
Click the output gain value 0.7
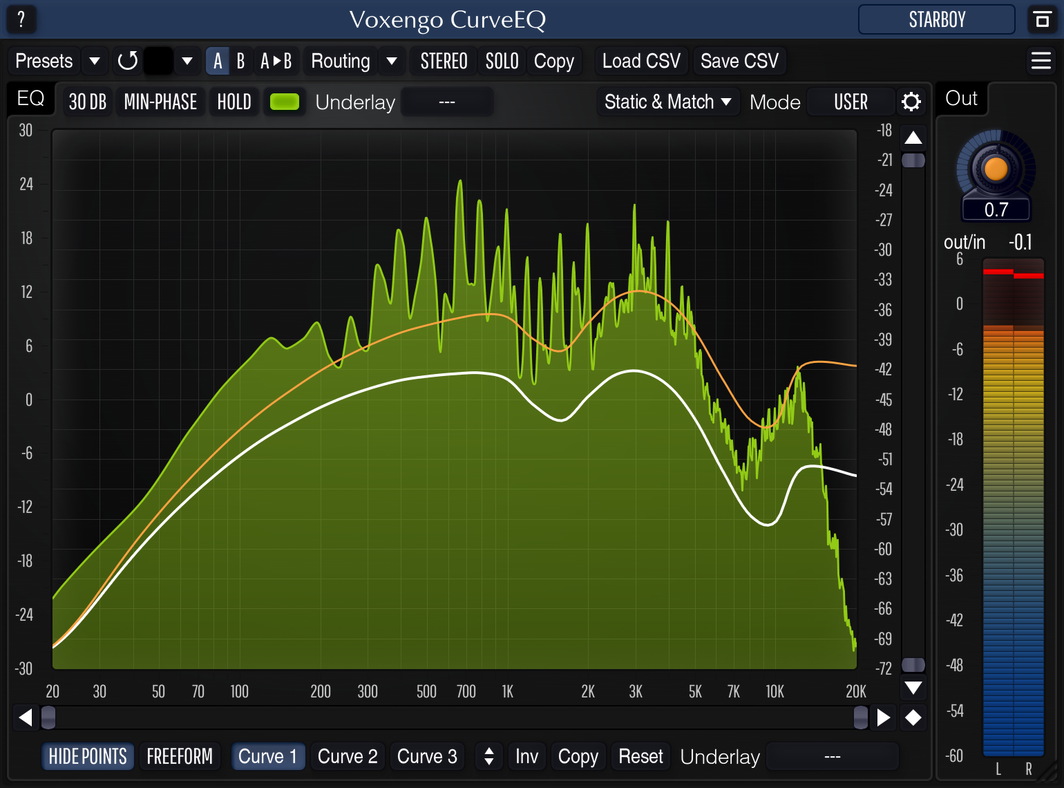tap(995, 210)
